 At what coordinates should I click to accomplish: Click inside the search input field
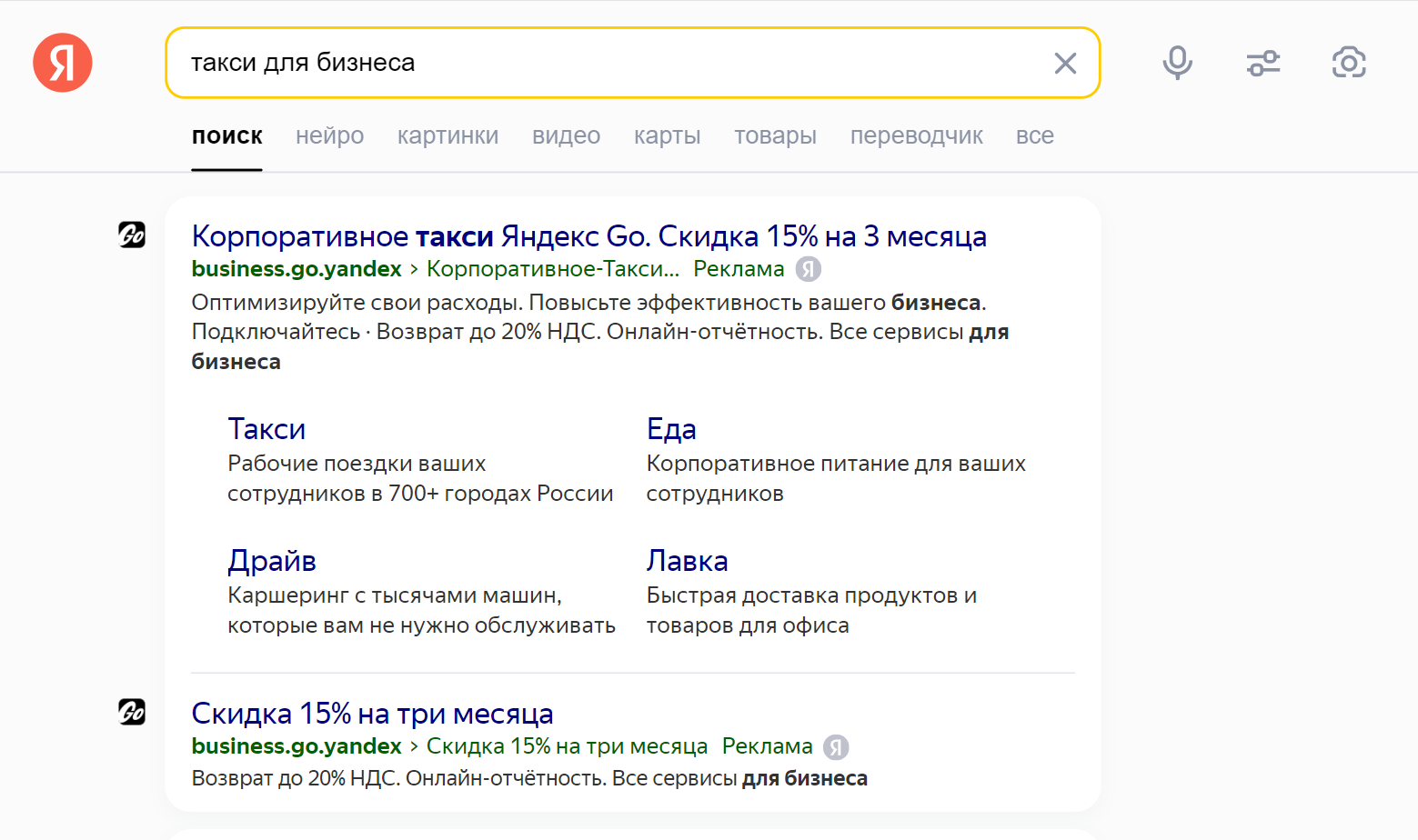pyautogui.click(x=546, y=63)
